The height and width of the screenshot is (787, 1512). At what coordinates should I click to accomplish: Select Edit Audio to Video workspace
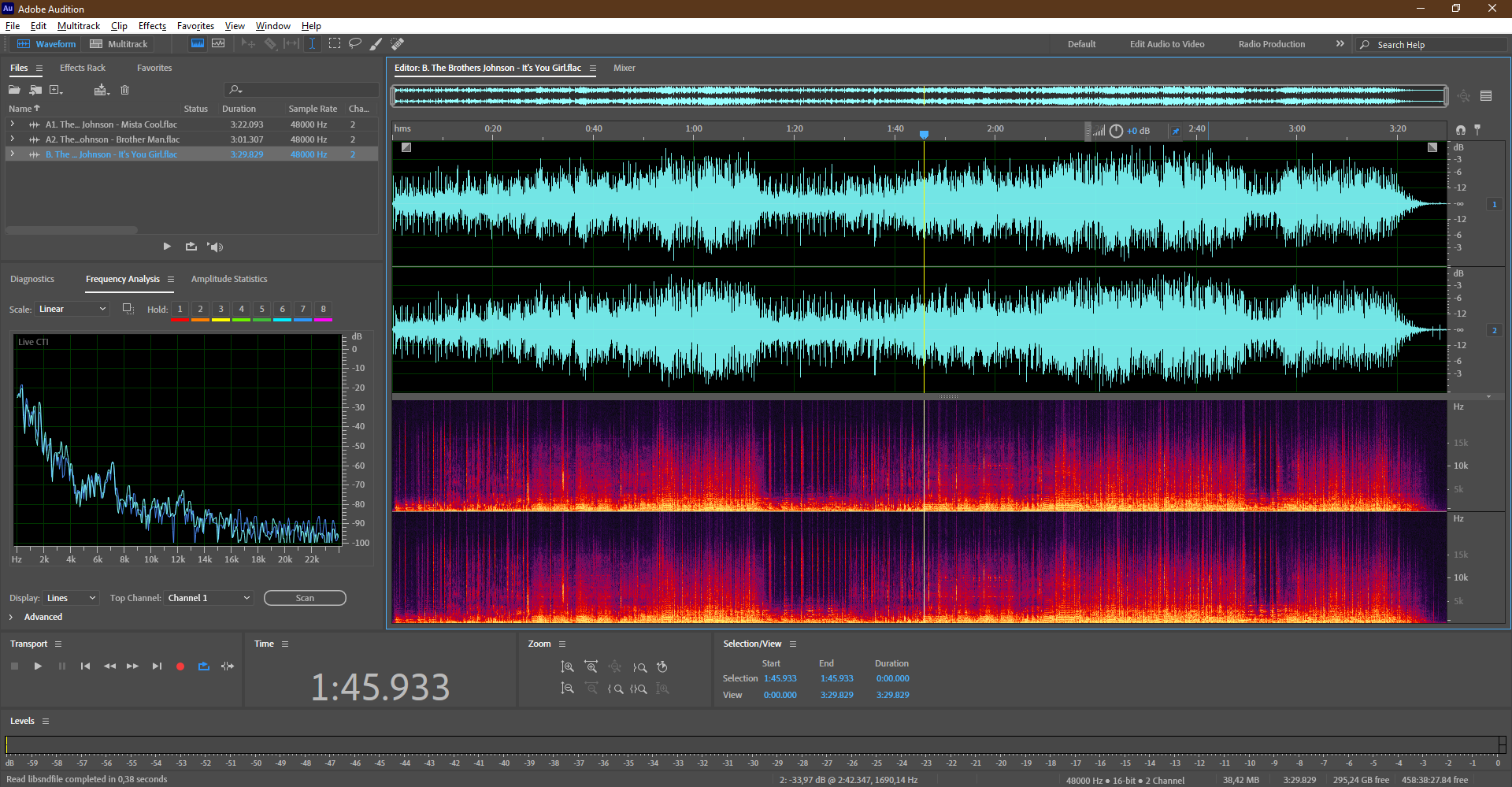[x=1167, y=44]
